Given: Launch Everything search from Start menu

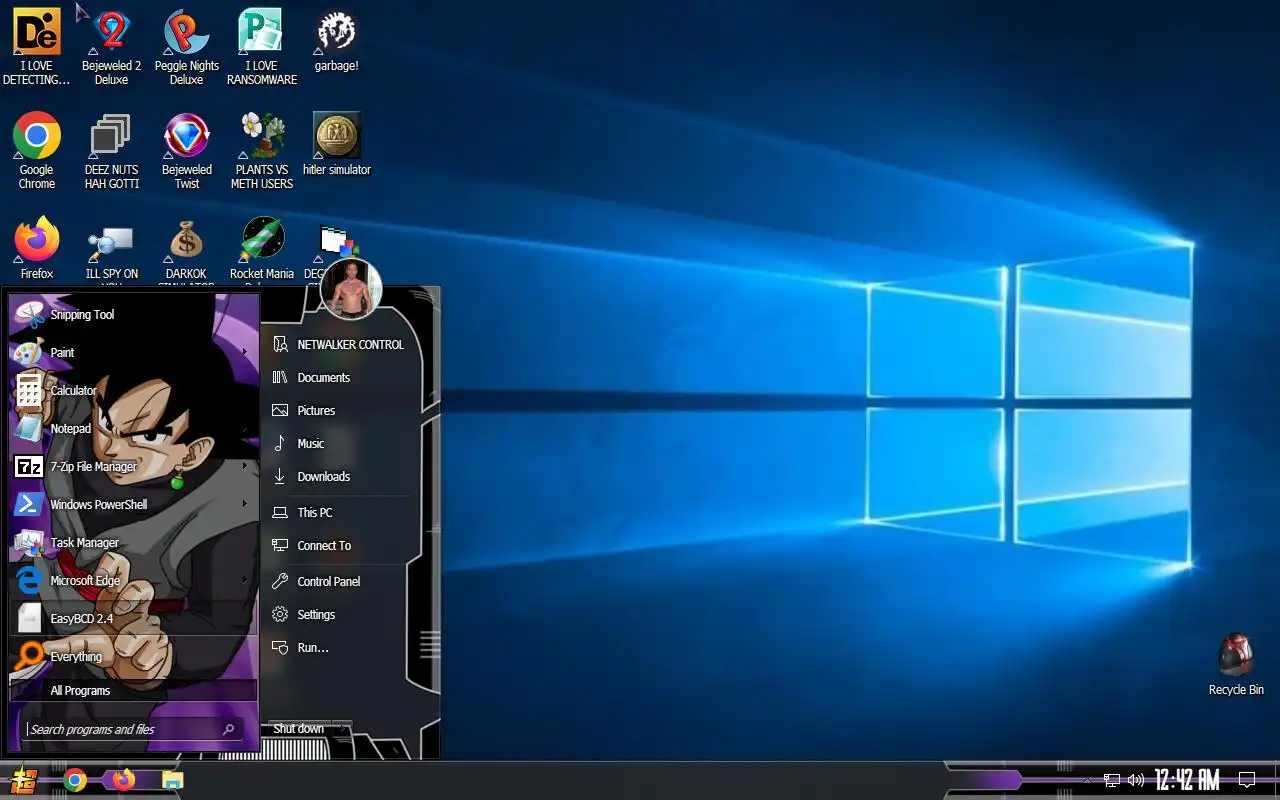Looking at the screenshot, I should (133, 657).
